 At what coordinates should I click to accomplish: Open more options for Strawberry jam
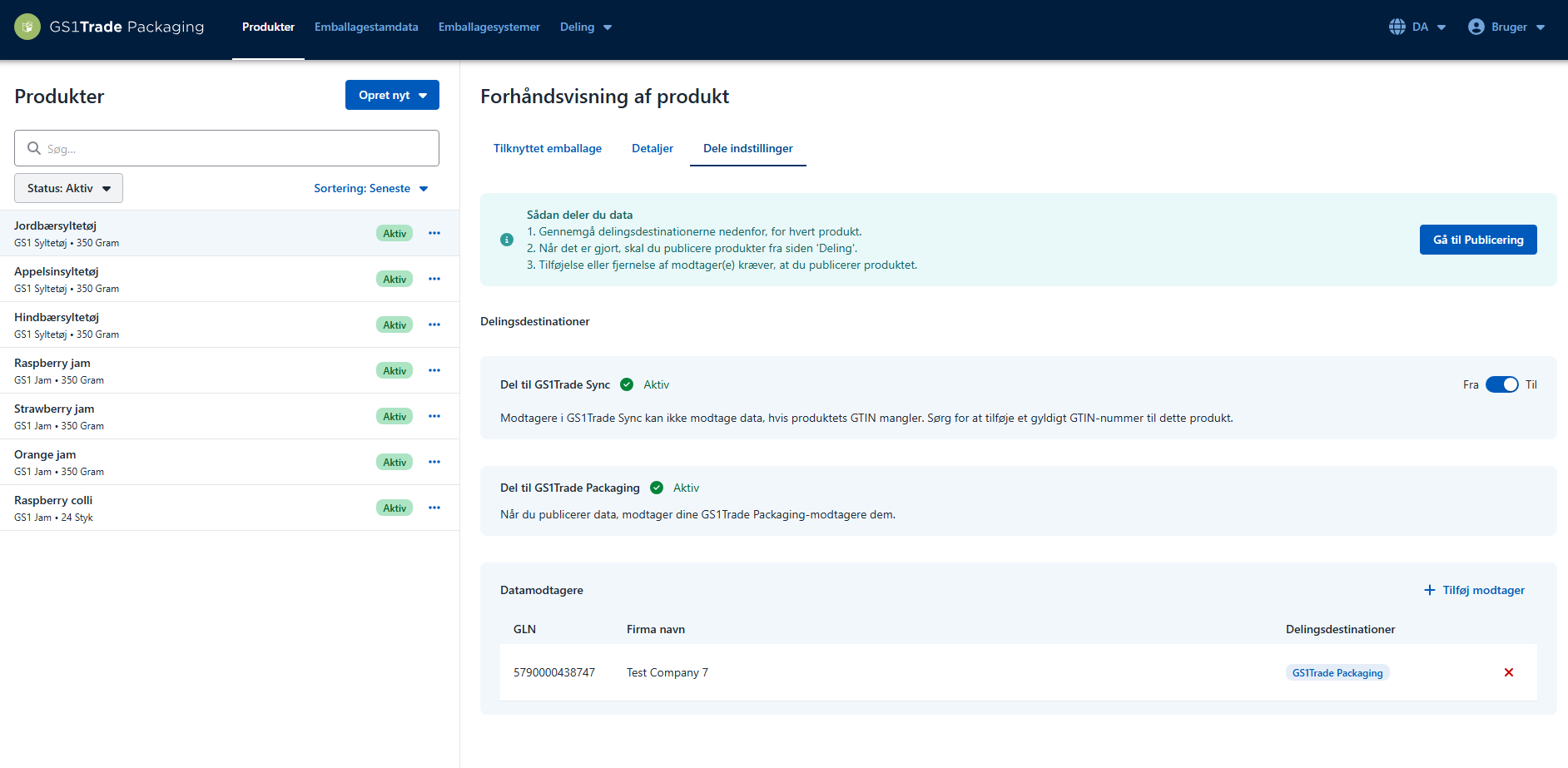point(434,416)
